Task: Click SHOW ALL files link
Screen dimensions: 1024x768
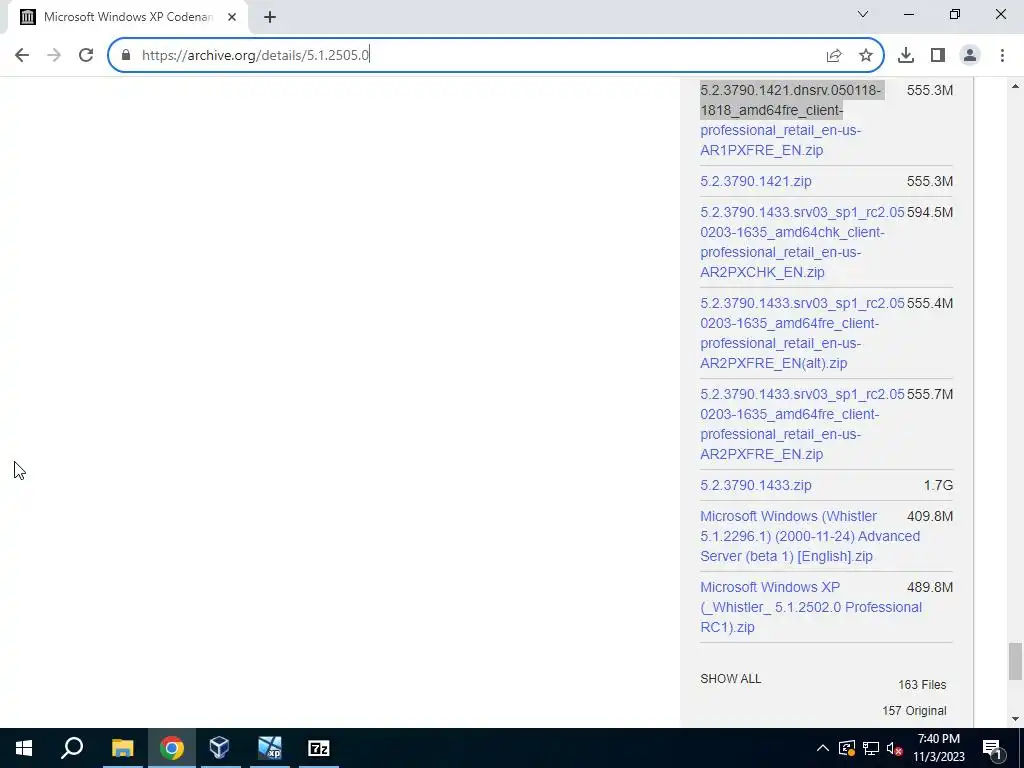Action: tap(731, 679)
